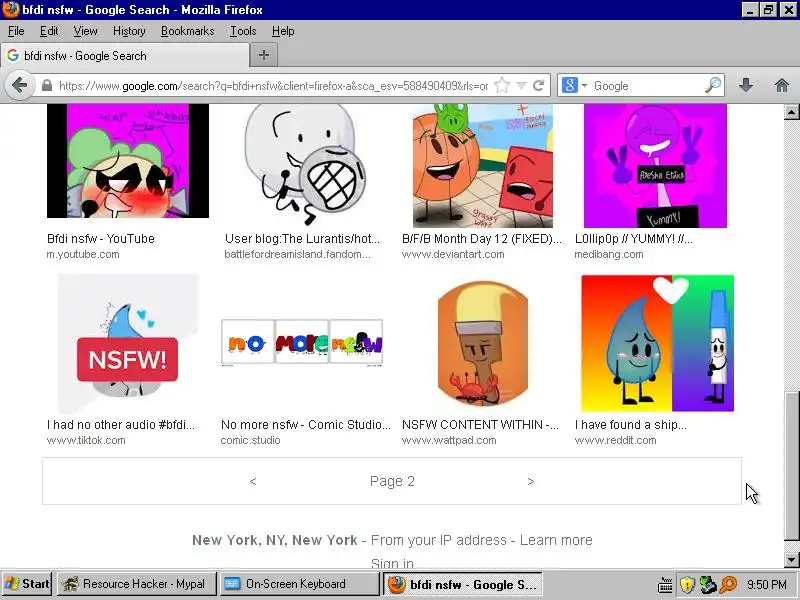Click the search magnifier icon in search box

pos(713,85)
